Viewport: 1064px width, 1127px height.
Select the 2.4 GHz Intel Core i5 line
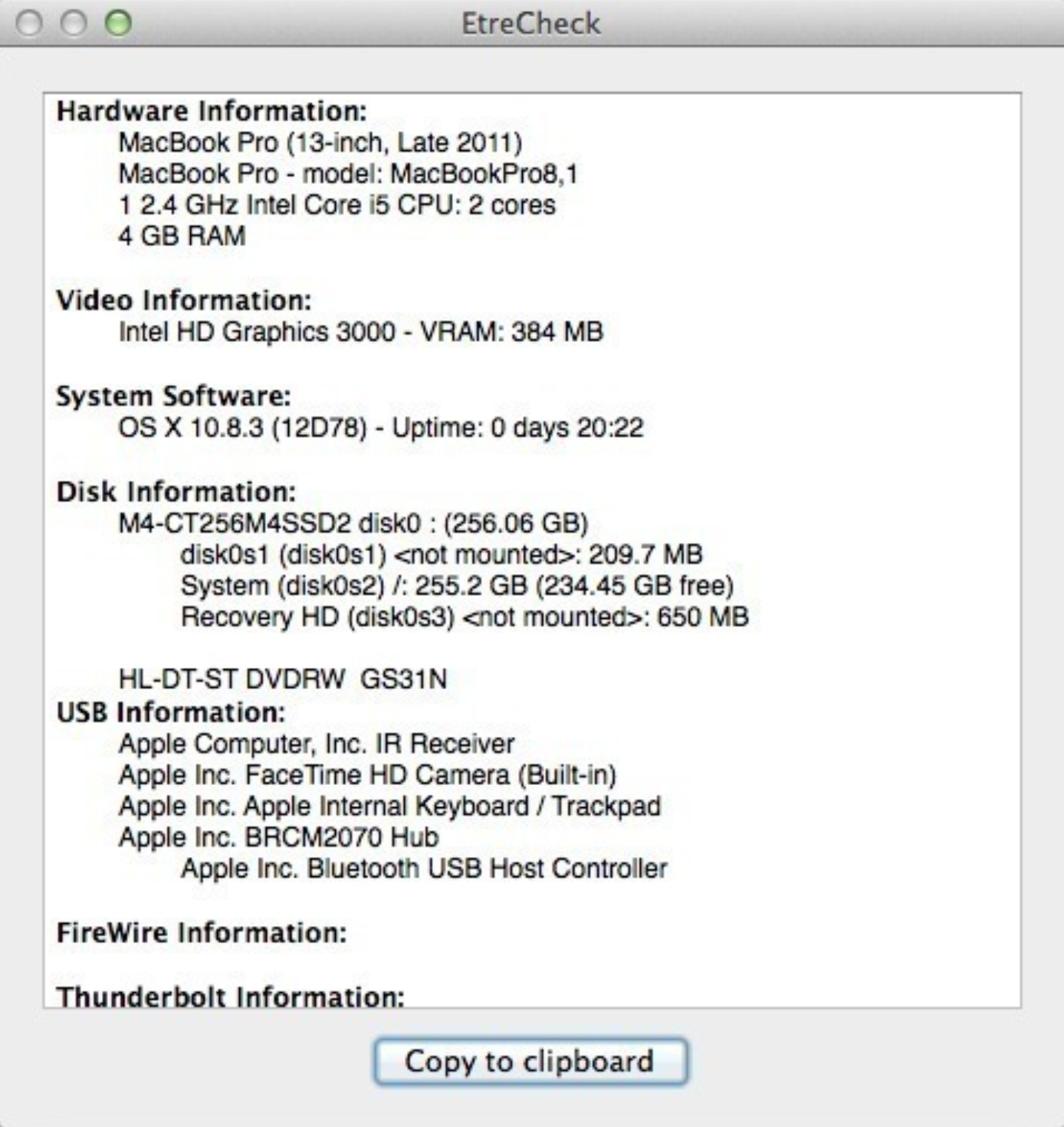[337, 205]
